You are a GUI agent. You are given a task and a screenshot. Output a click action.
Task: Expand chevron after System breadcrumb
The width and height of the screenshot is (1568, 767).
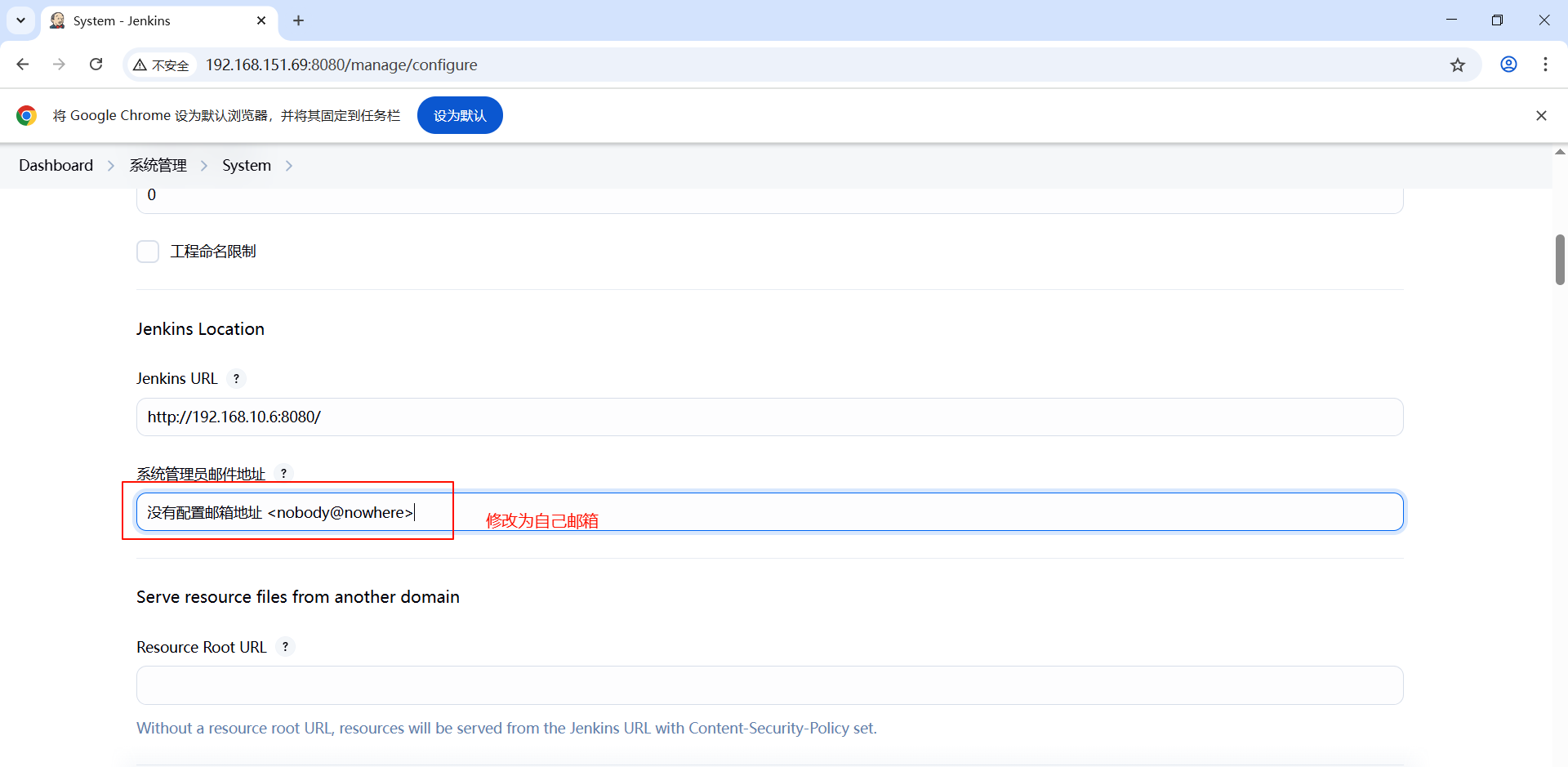tap(289, 165)
